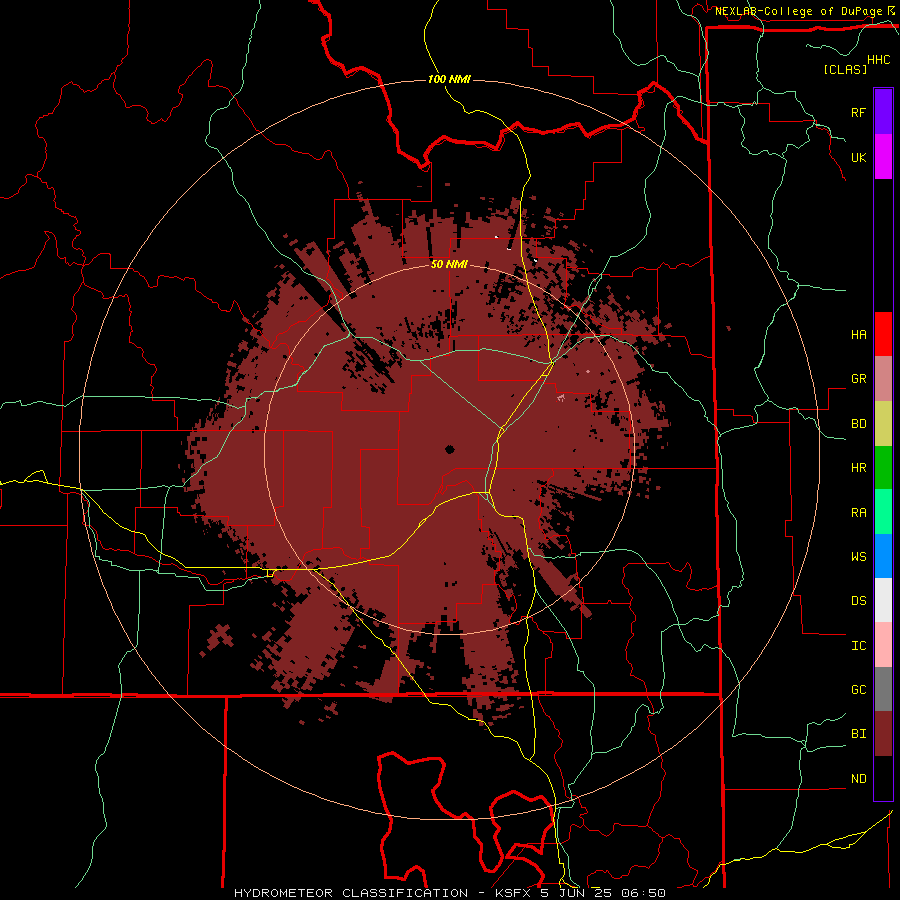This screenshot has height=900, width=900.
Task: Click the BI legend label
Action: [x=858, y=734]
